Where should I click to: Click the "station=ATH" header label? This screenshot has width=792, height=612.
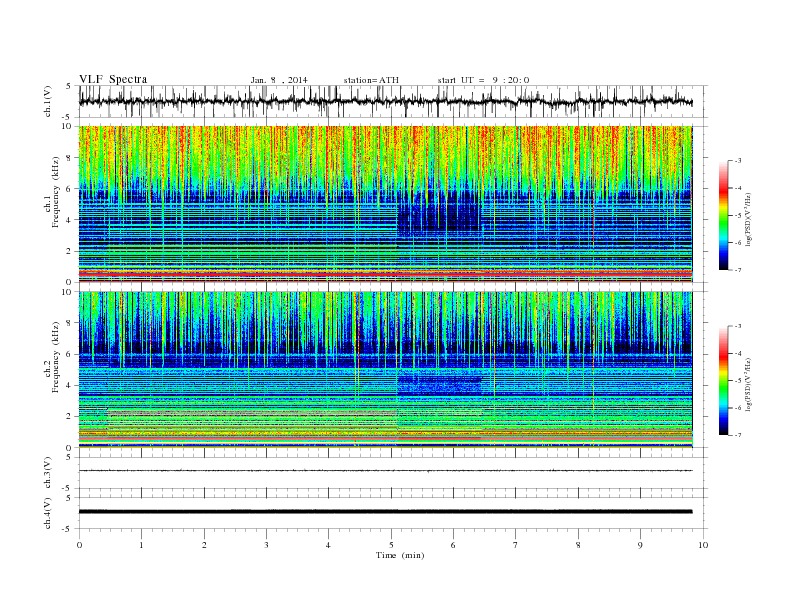(371, 80)
